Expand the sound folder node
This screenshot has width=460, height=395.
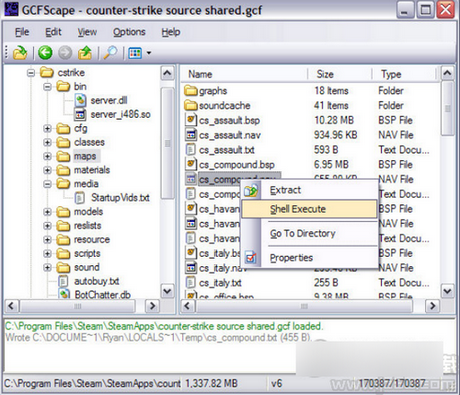[47, 267]
